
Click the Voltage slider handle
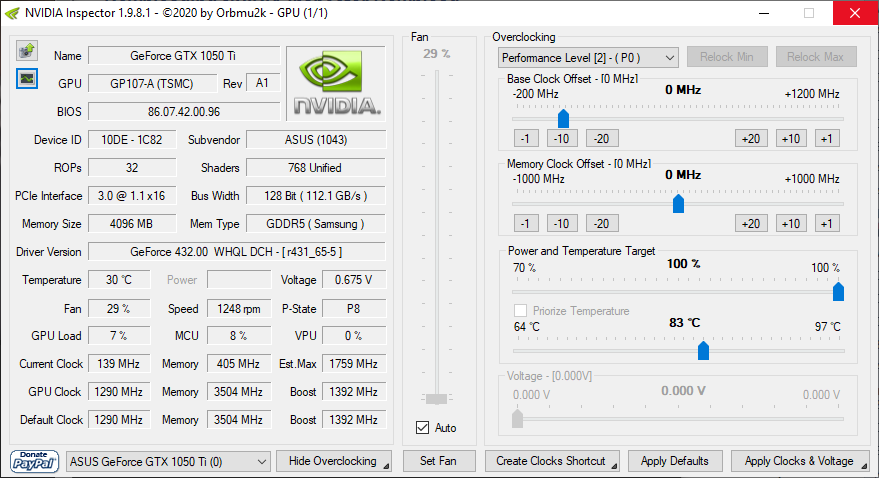(517, 418)
